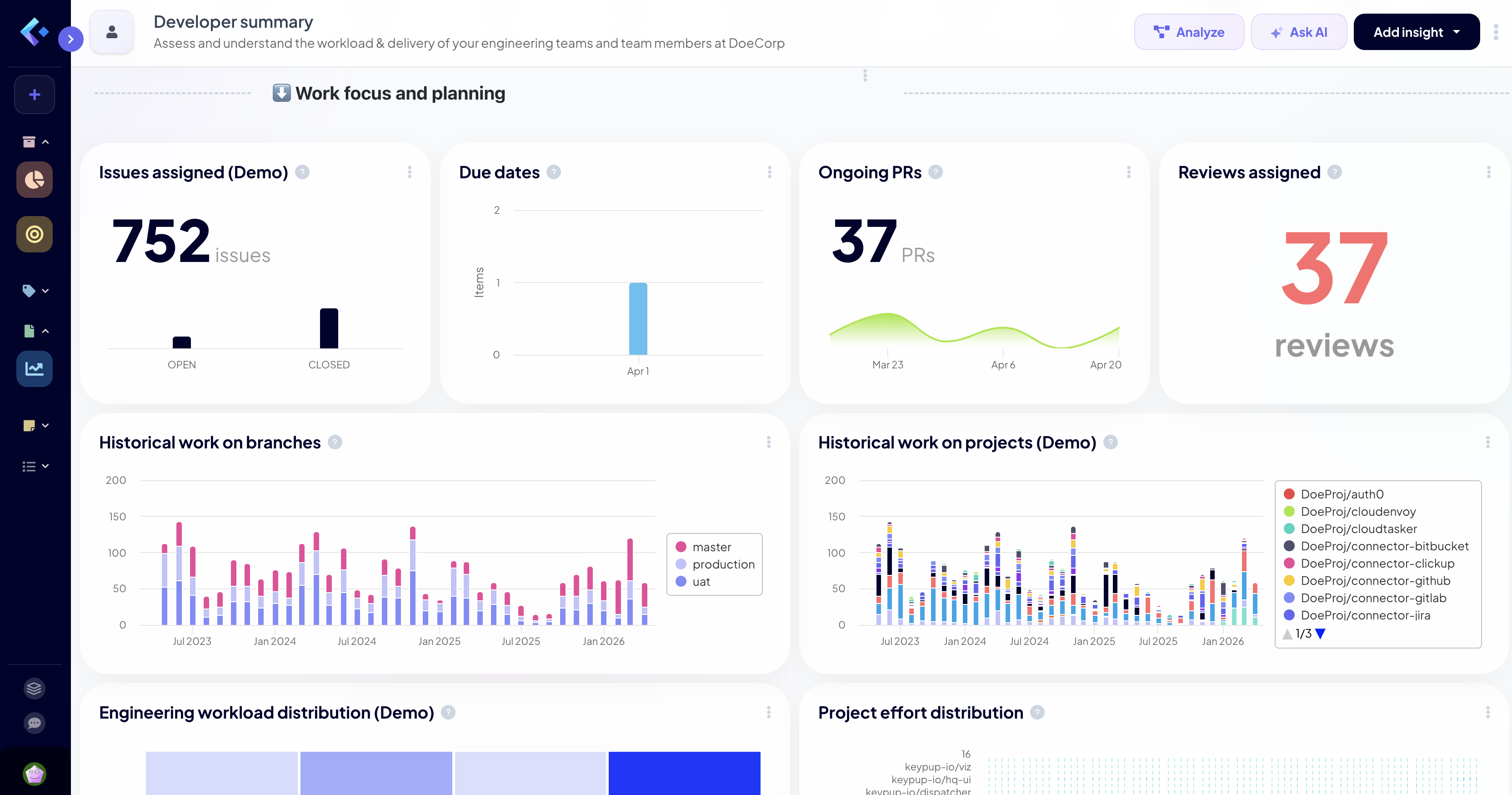Click the medium lavender workload block
This screenshot has width=1512, height=795.
376,773
